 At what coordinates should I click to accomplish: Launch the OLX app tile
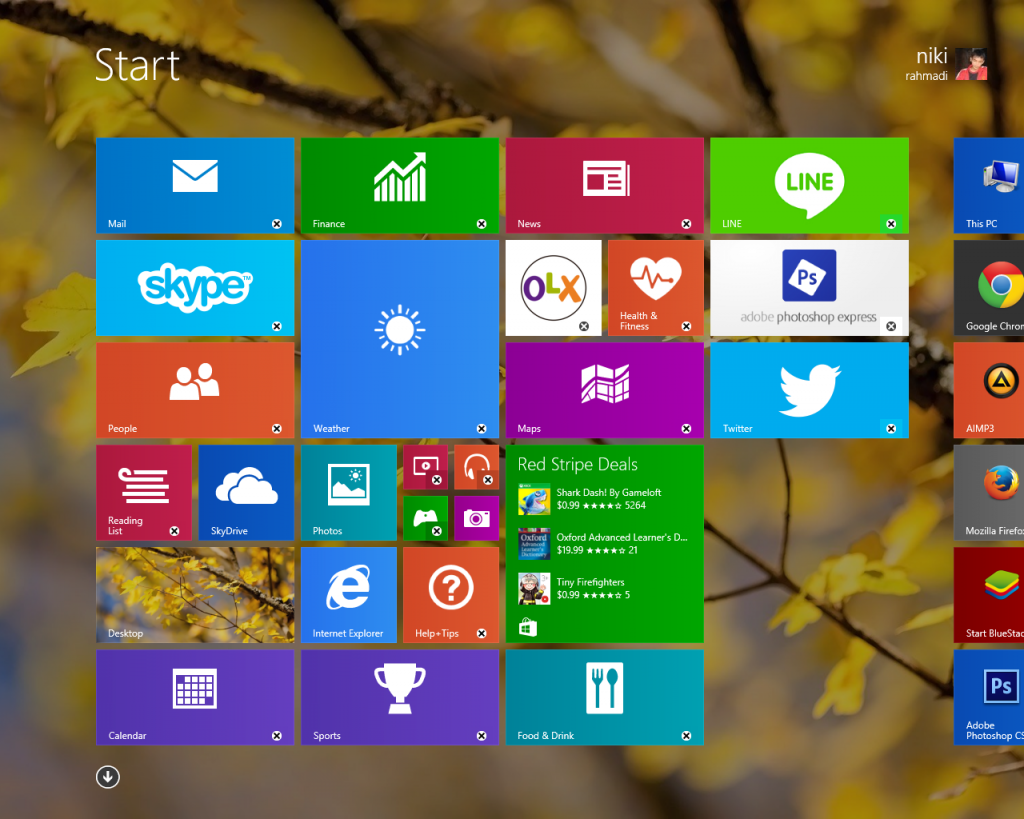coord(554,288)
